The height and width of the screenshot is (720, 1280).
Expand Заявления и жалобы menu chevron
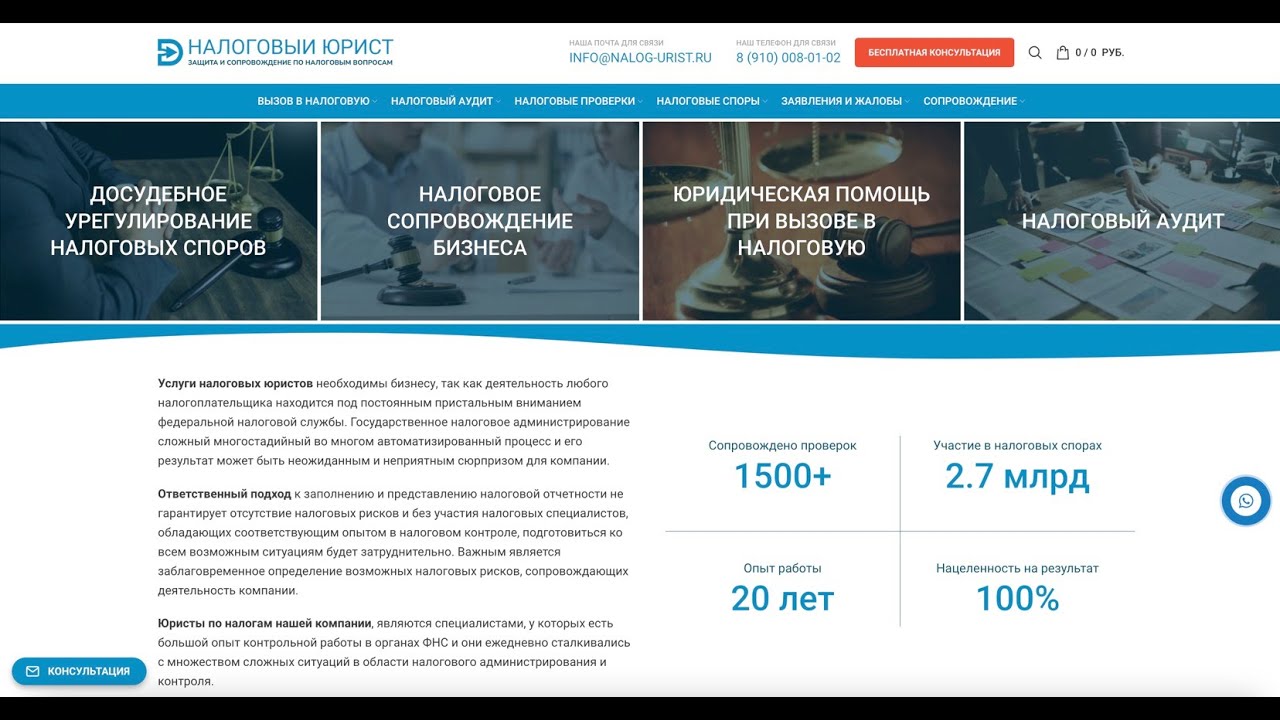(x=907, y=101)
